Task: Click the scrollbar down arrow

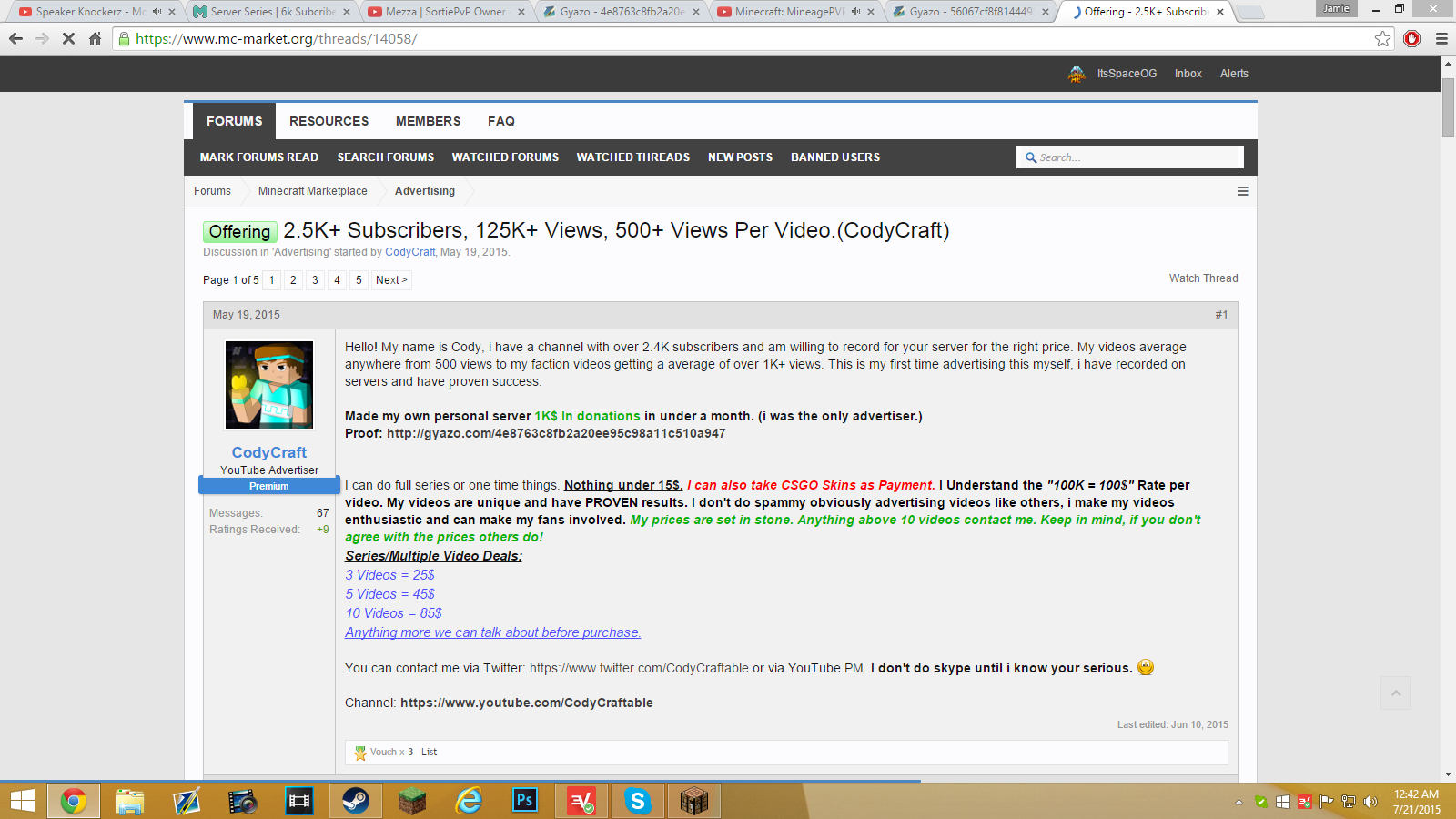Action: [1448, 774]
